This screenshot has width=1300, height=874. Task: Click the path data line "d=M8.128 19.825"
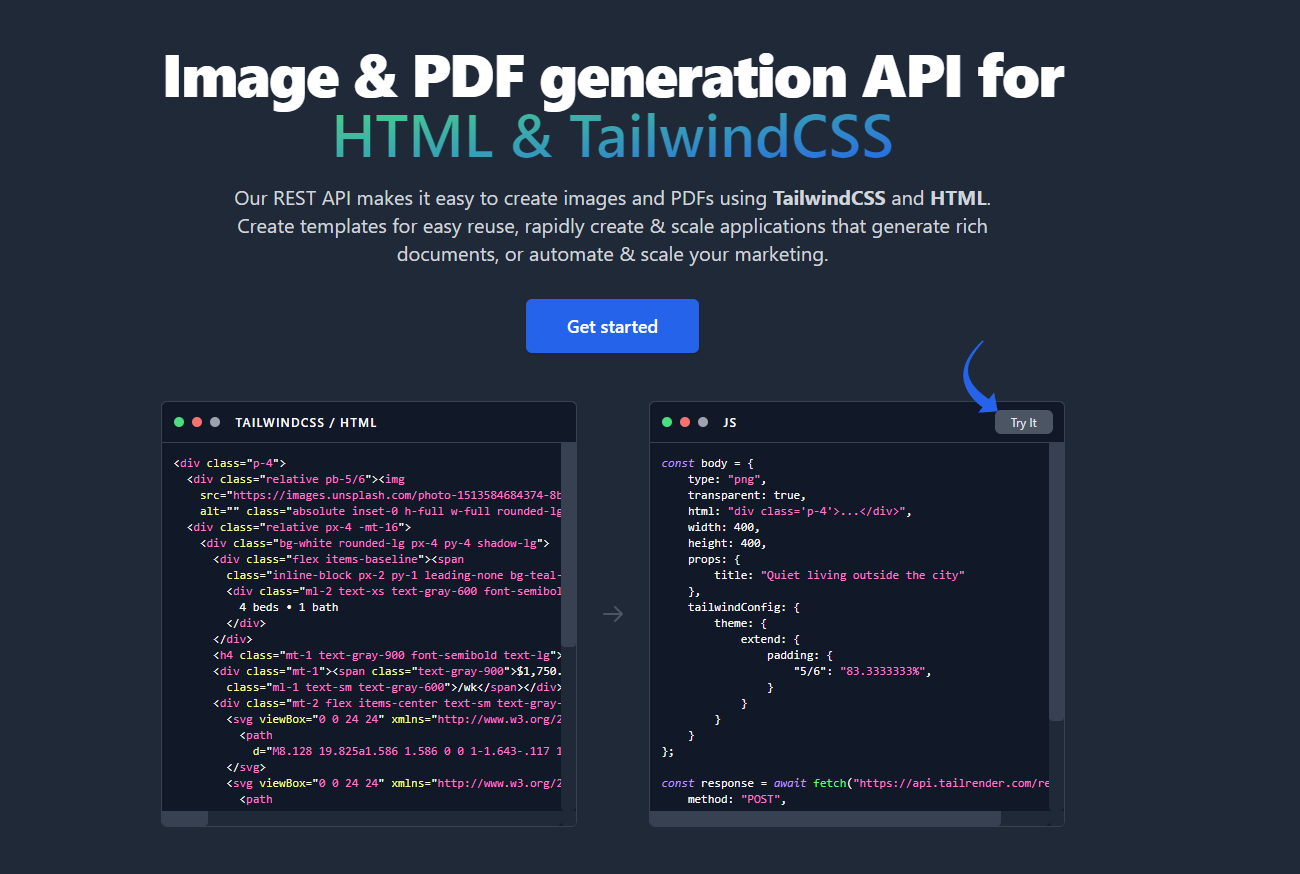point(407,751)
